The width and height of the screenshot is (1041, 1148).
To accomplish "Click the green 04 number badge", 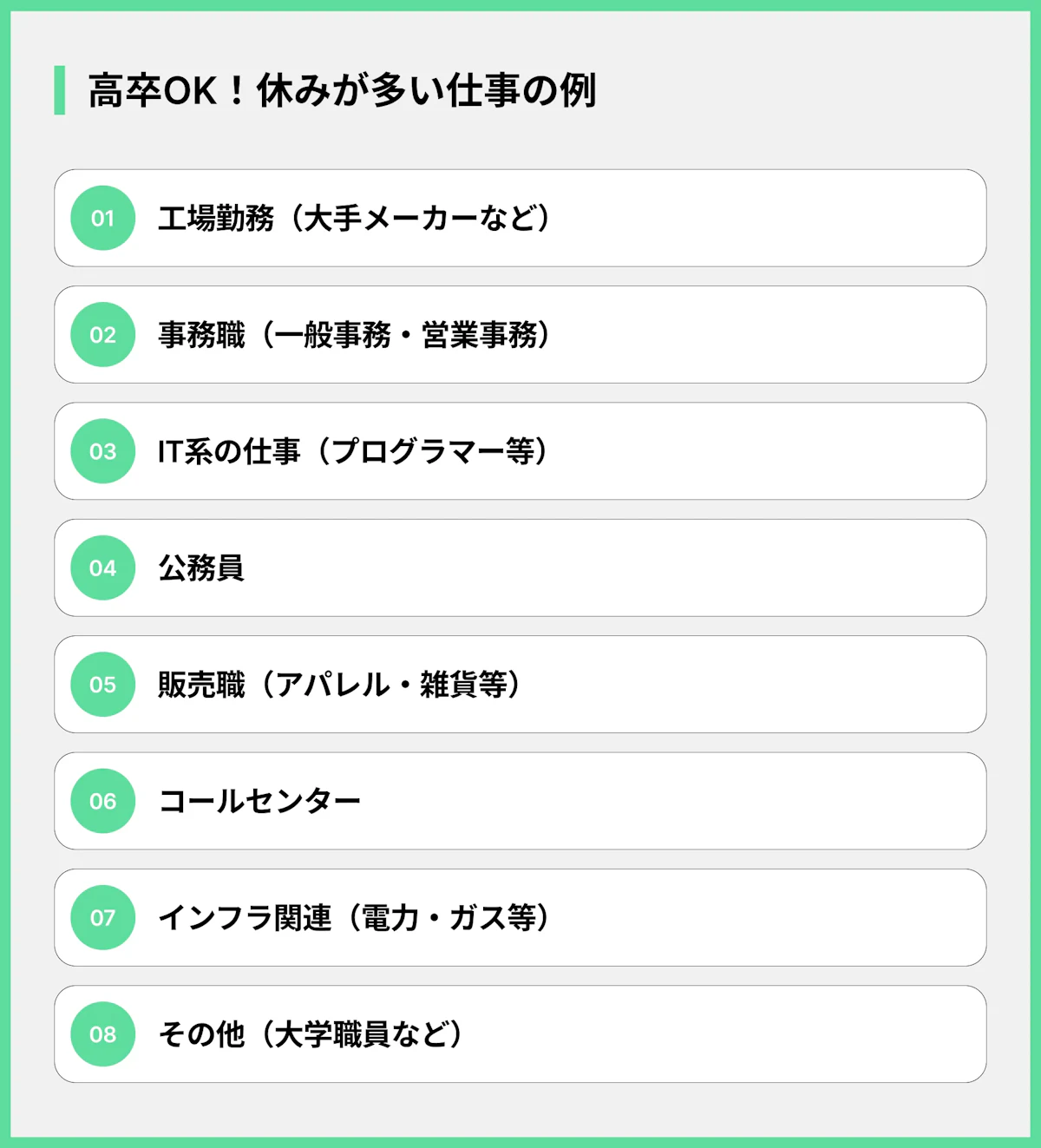I will click(x=102, y=568).
